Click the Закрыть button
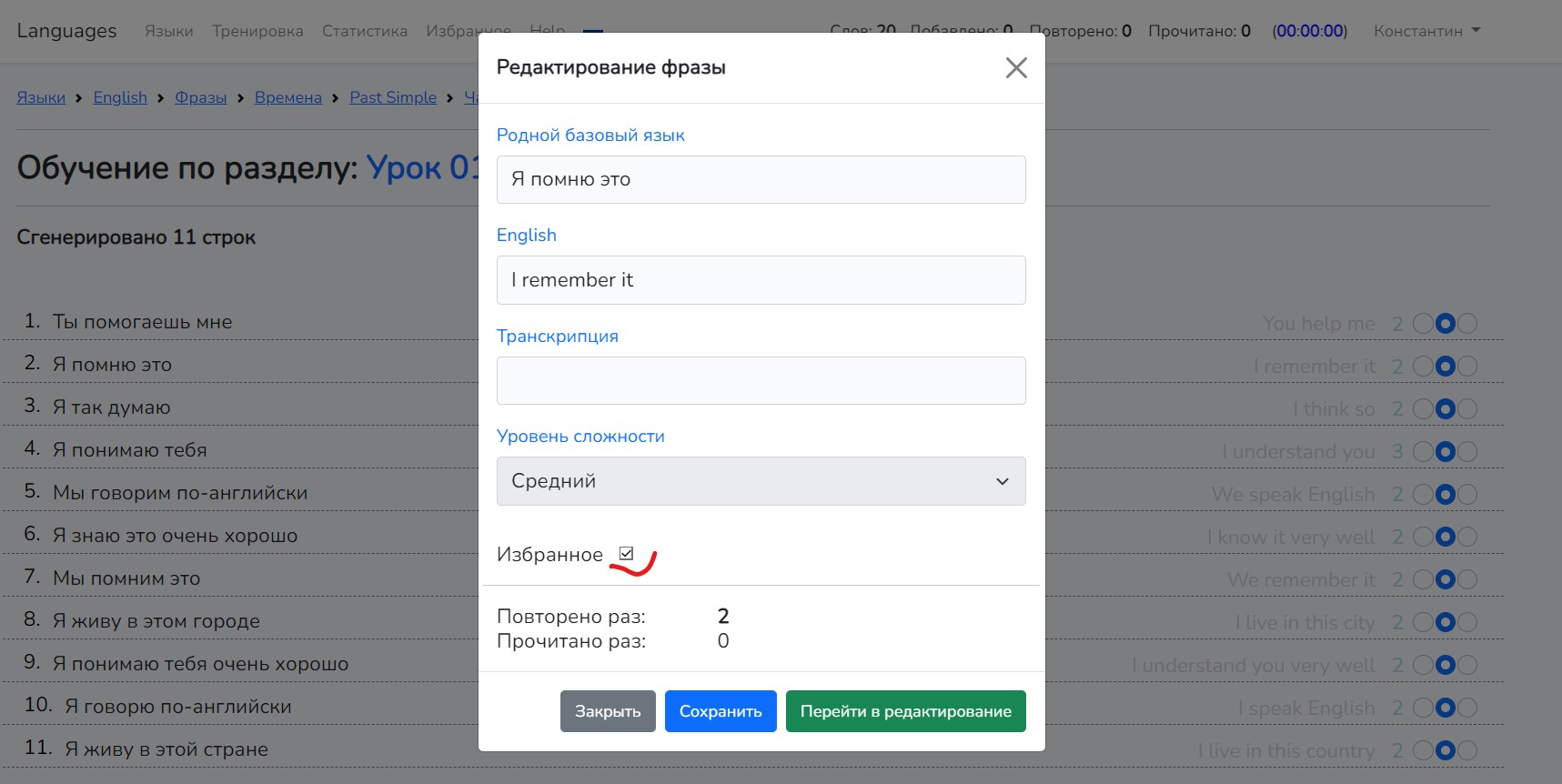1562x784 pixels. coord(607,711)
